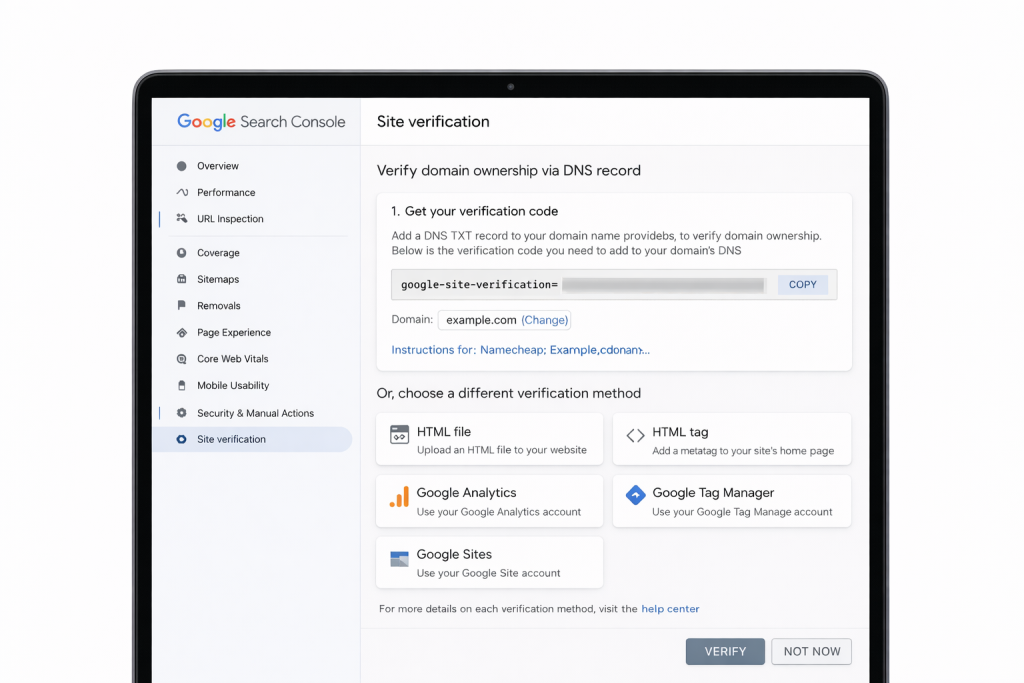This screenshot has width=1024, height=683.
Task: Choose the HTML tag verification method
Action: (x=731, y=439)
